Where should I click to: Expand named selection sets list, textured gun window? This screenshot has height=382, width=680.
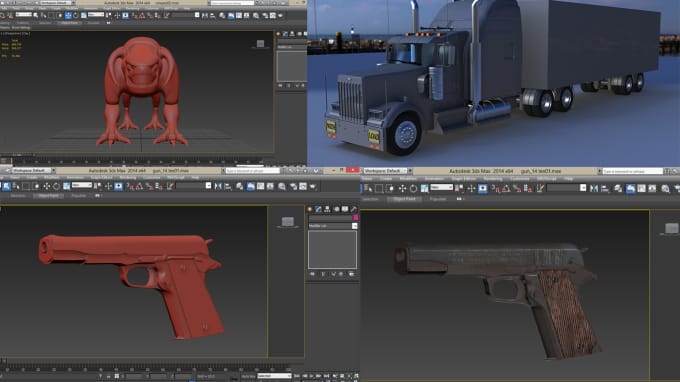pos(583,188)
